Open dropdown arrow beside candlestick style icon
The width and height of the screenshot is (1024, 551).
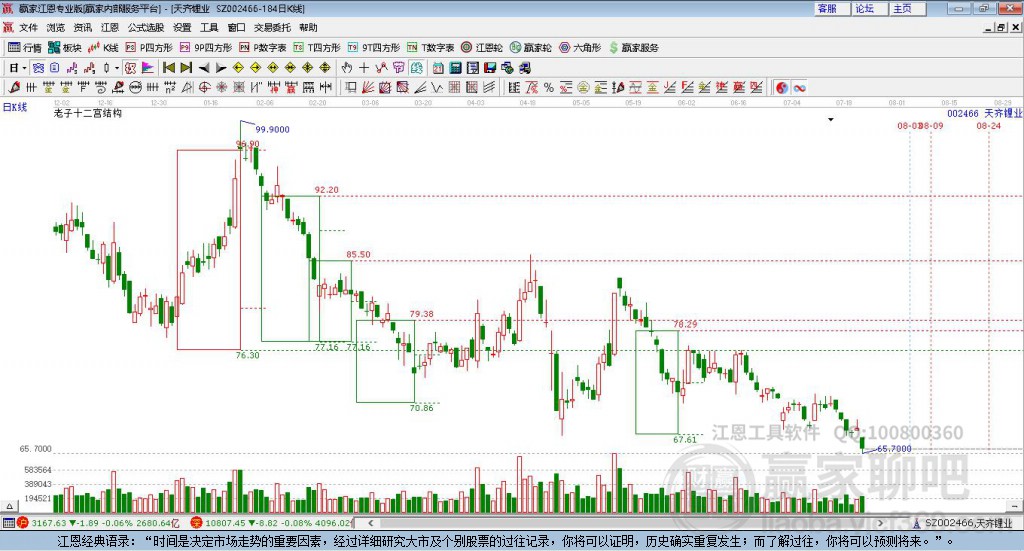point(117,68)
